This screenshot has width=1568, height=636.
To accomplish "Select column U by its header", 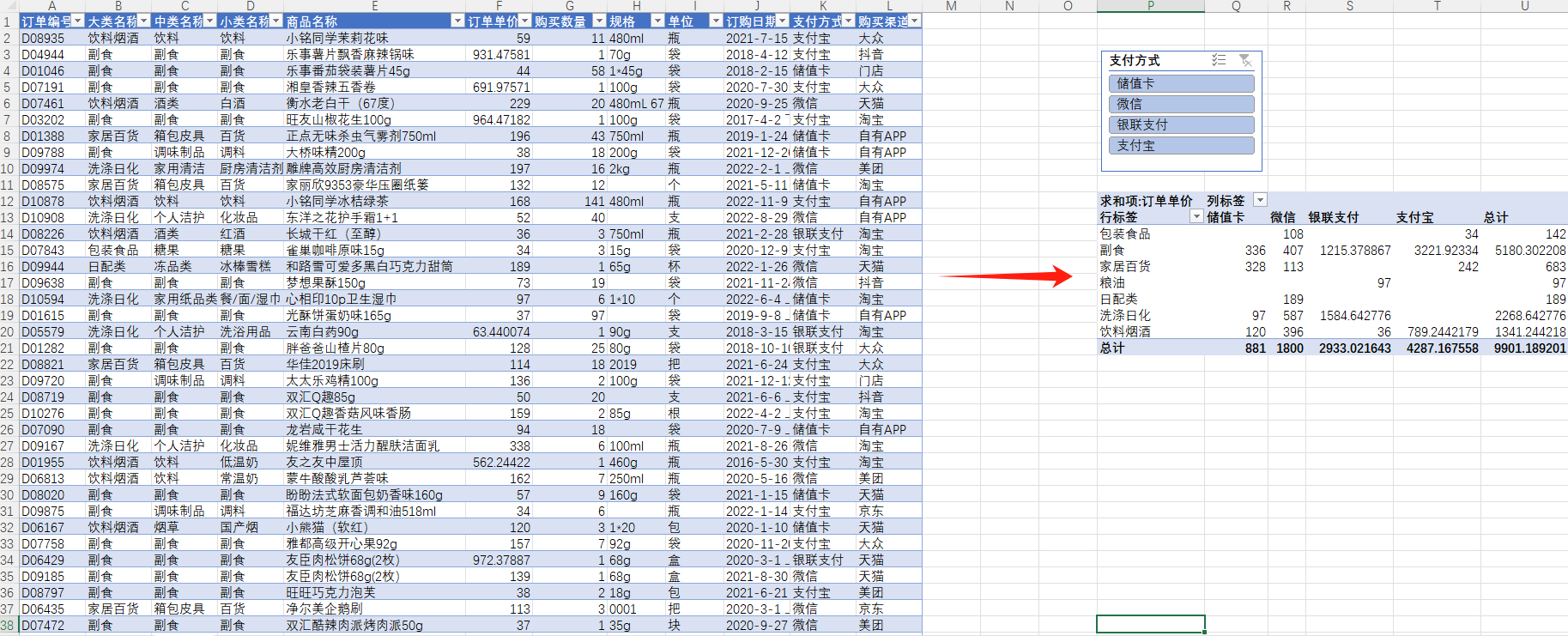I will pyautogui.click(x=1524, y=6).
